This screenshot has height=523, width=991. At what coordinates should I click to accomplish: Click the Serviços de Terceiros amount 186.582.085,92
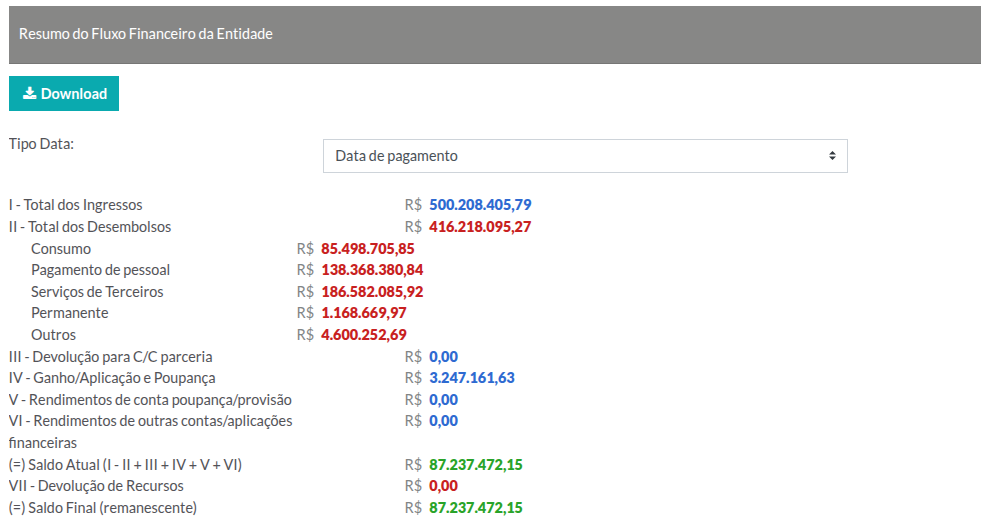pos(372,292)
